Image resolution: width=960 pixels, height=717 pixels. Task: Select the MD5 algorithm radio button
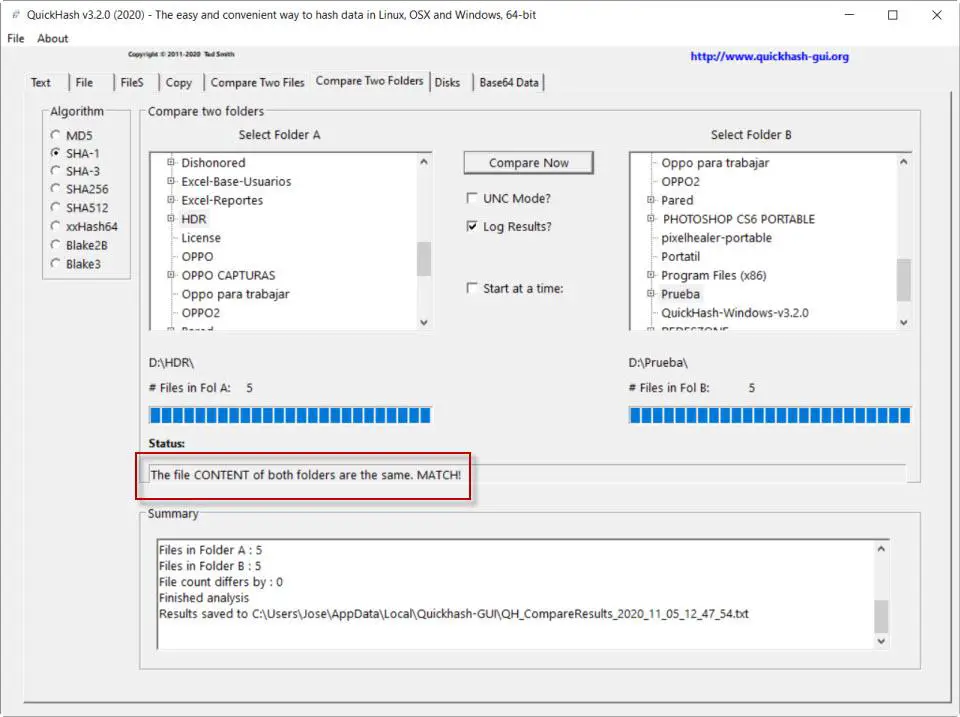pyautogui.click(x=56, y=135)
